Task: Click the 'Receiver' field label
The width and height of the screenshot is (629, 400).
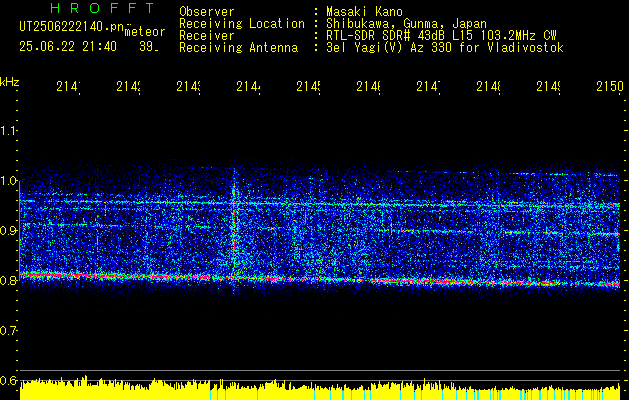Action: click(207, 36)
